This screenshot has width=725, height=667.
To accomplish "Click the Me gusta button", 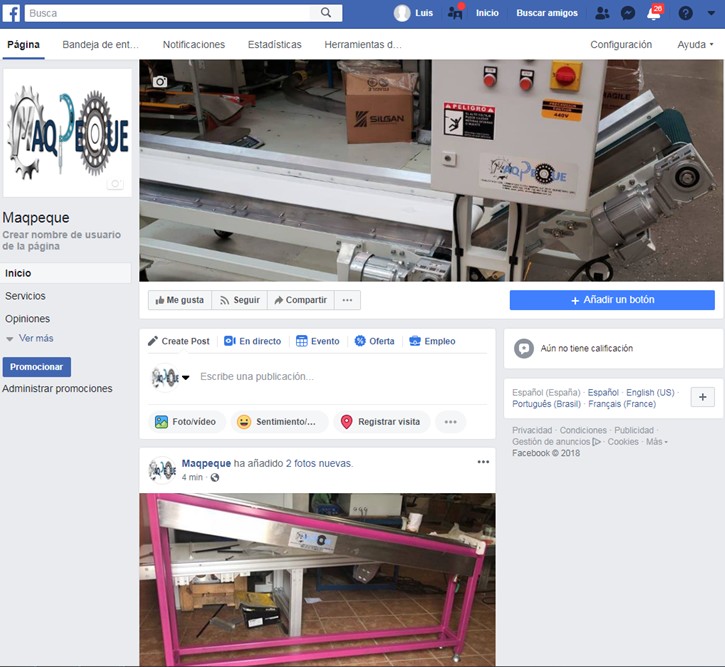I will pyautogui.click(x=180, y=300).
